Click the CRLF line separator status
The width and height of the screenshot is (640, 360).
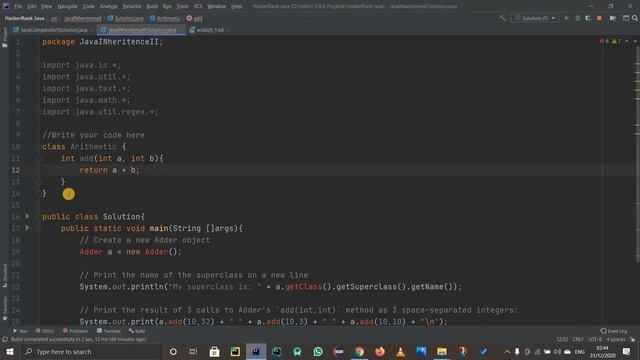pos(578,339)
